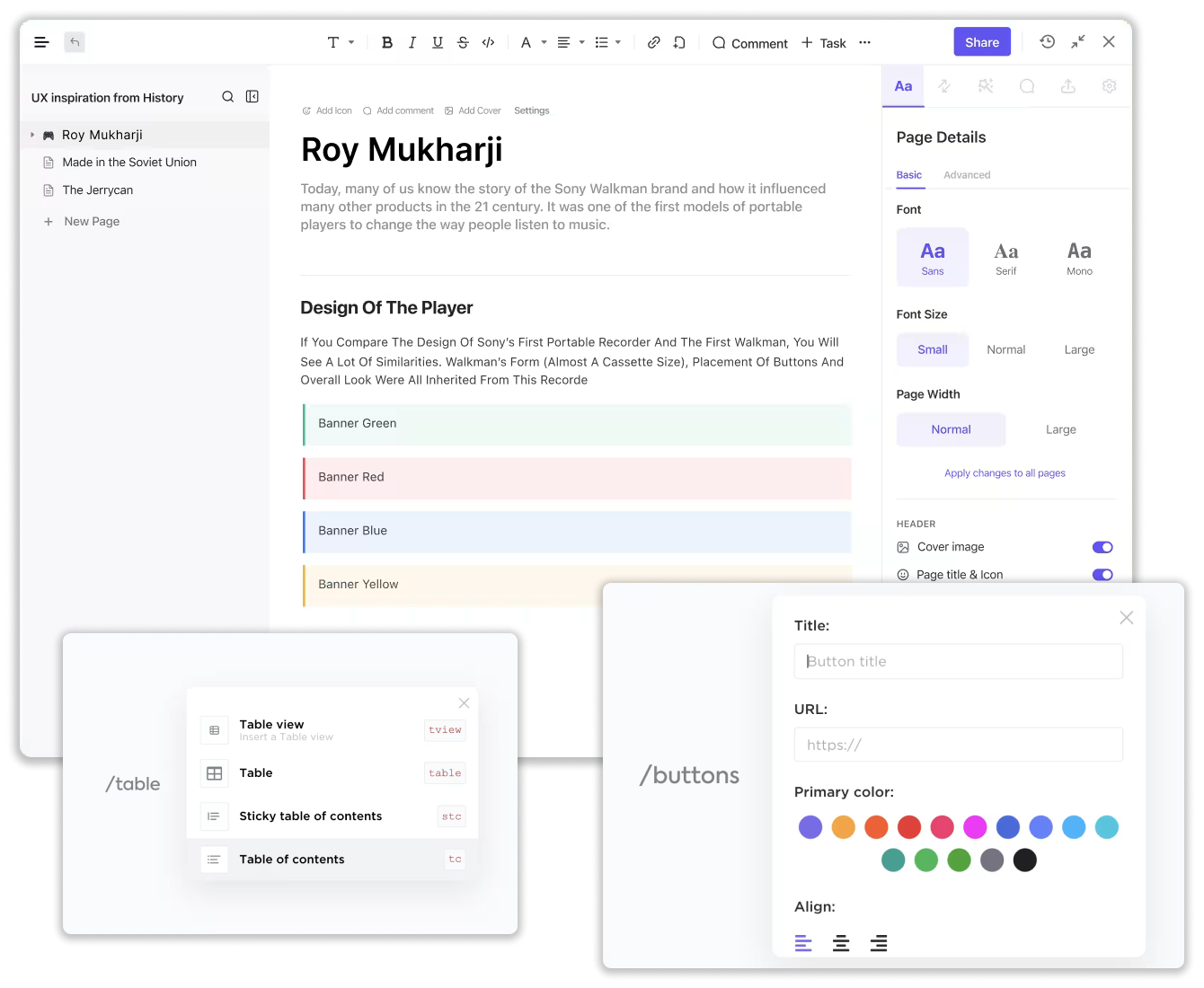Open the insert link tool
Viewport: 1204px width, 988px height.
point(653,42)
